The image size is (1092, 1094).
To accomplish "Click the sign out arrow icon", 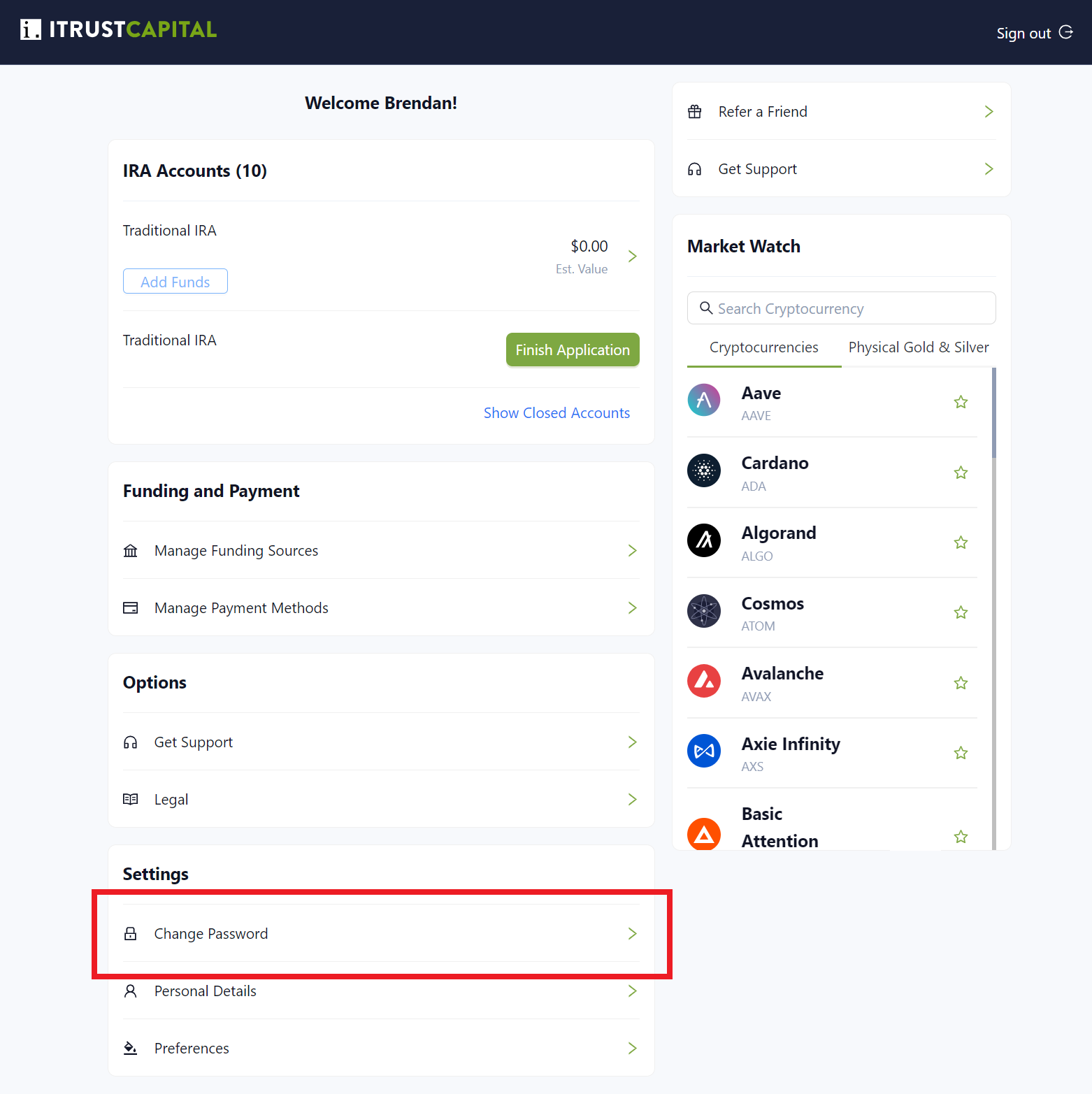I will pos(1066,32).
